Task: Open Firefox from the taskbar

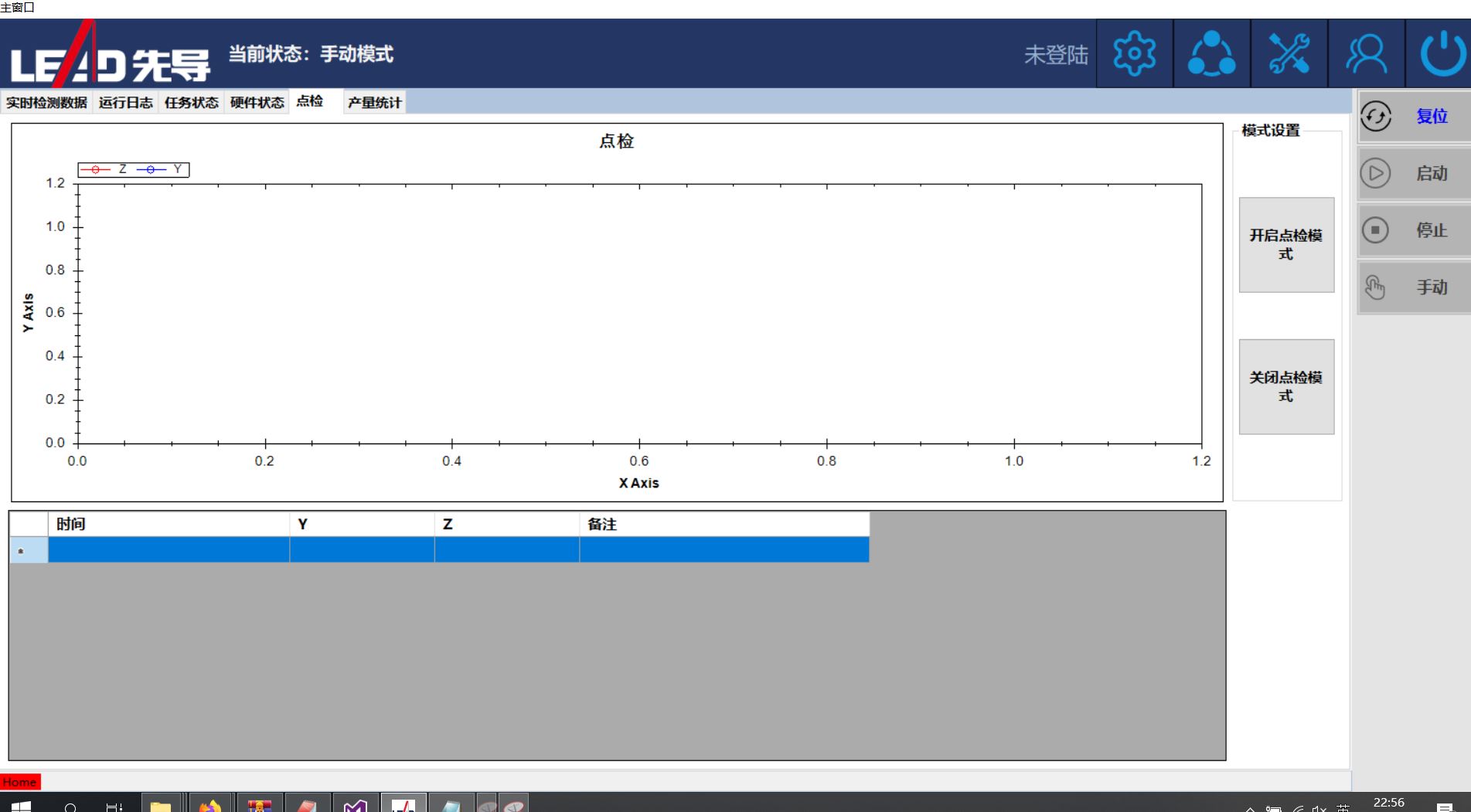Action: [x=209, y=805]
